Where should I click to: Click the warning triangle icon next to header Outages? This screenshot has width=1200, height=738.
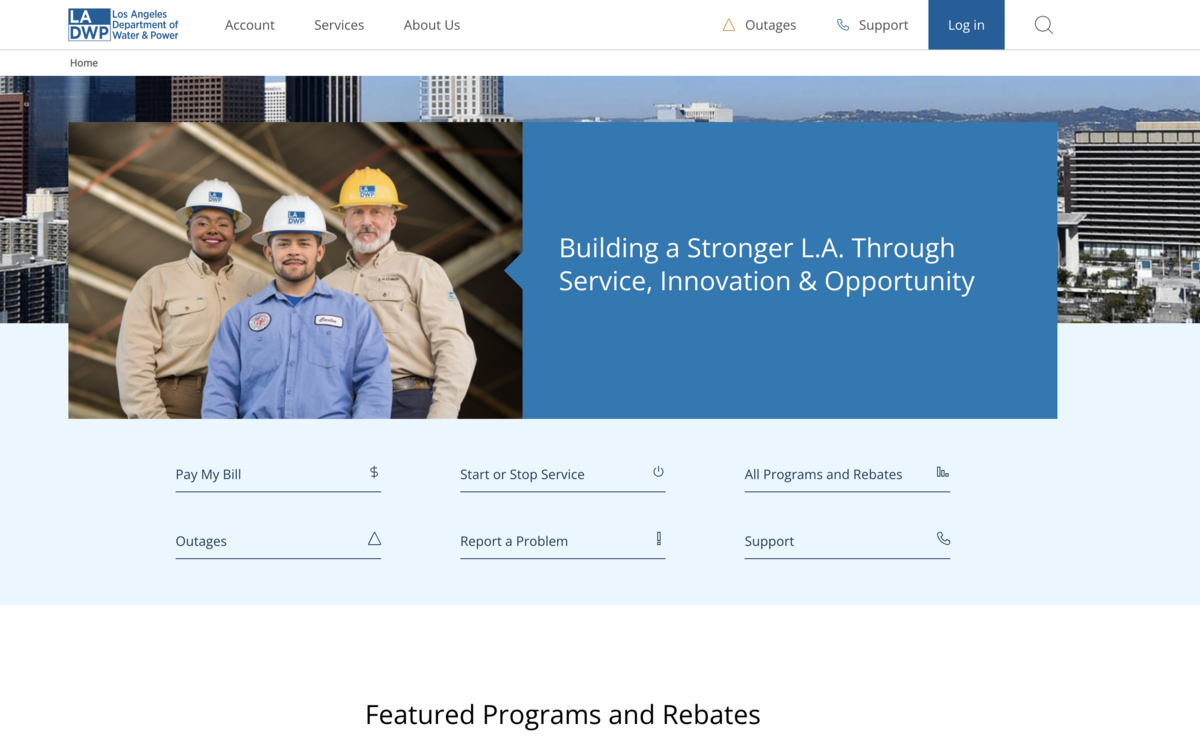click(727, 24)
